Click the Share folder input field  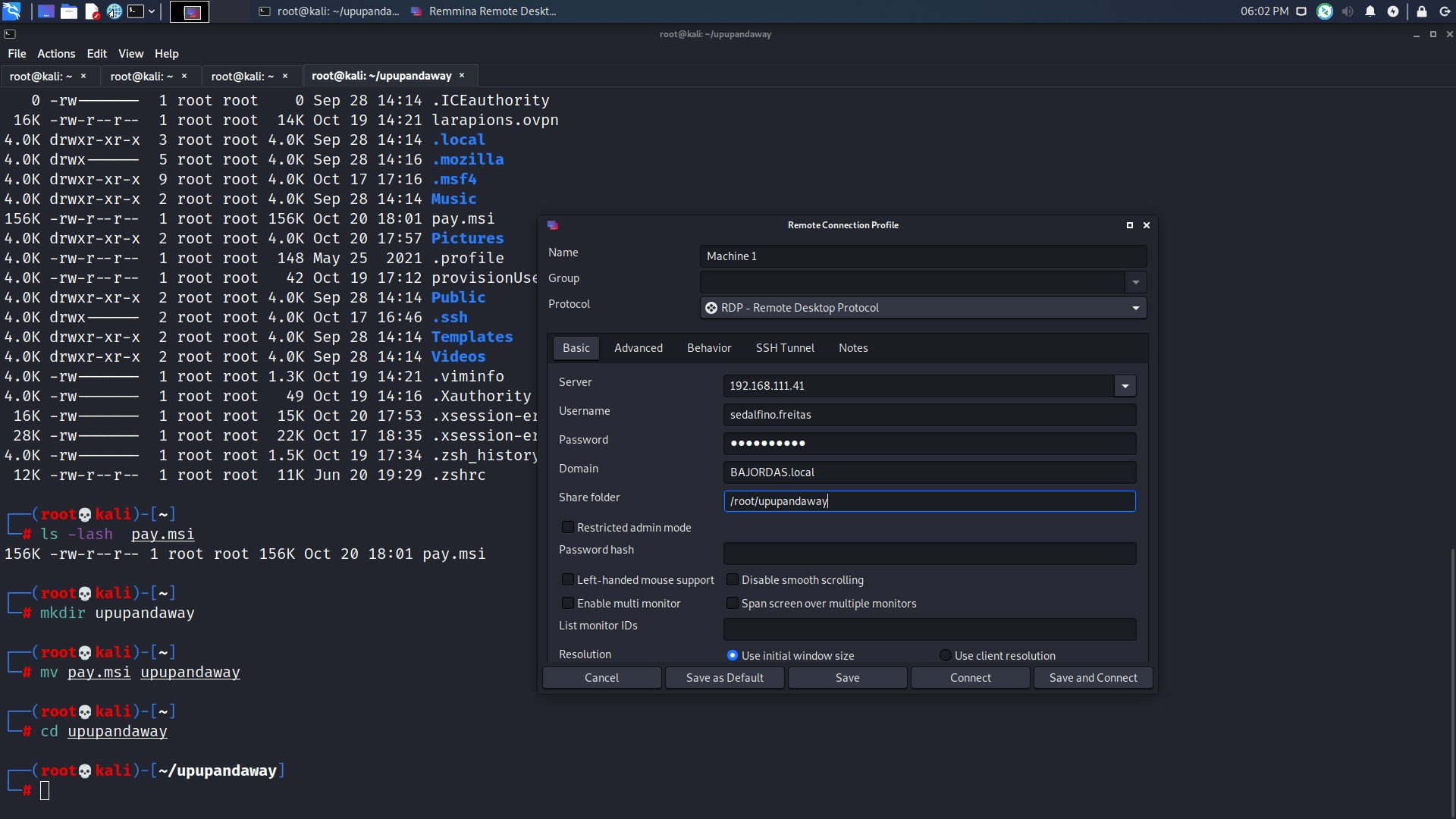tap(928, 501)
